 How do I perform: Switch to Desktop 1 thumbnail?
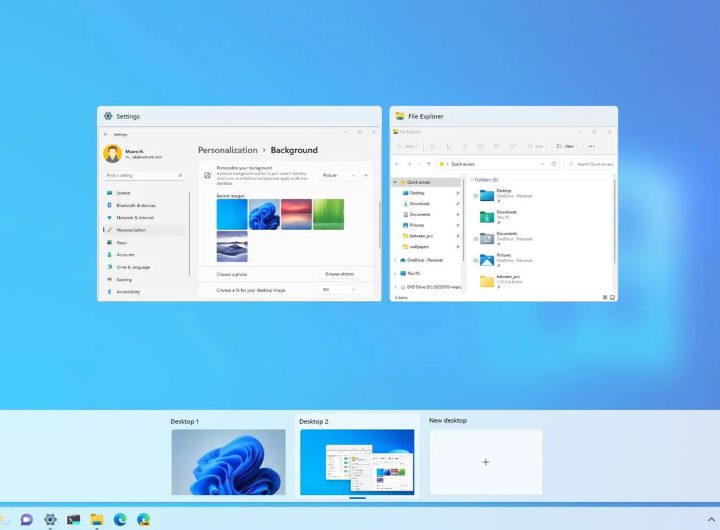coord(228,462)
